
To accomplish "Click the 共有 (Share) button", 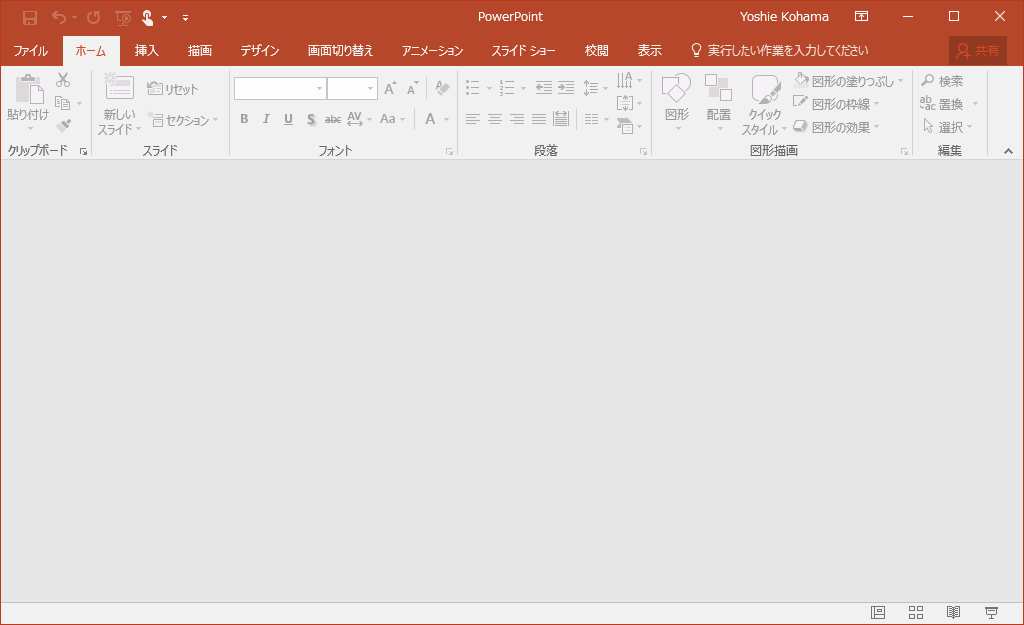I will (x=978, y=50).
